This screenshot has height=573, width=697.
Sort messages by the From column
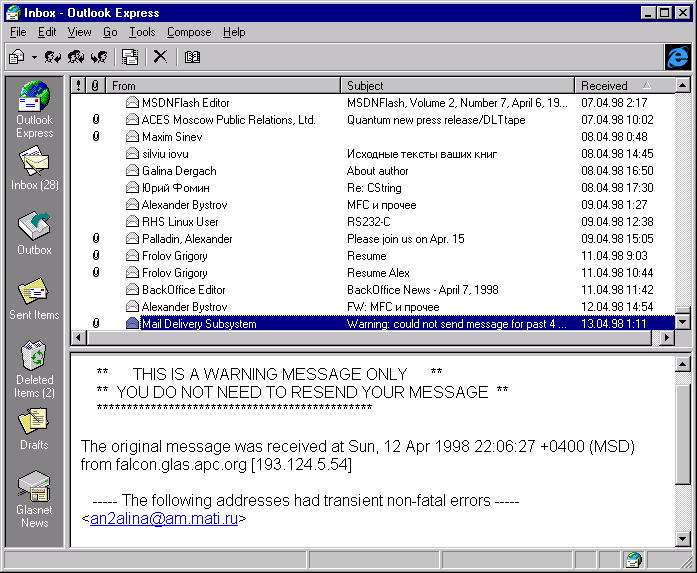click(x=223, y=85)
